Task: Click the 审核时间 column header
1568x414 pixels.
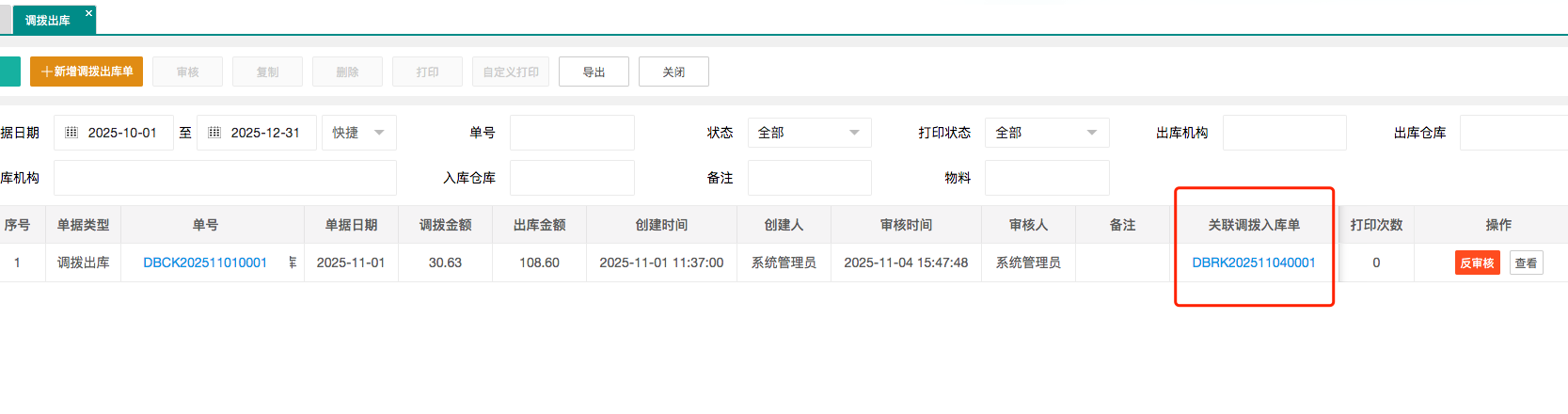Action: click(906, 225)
